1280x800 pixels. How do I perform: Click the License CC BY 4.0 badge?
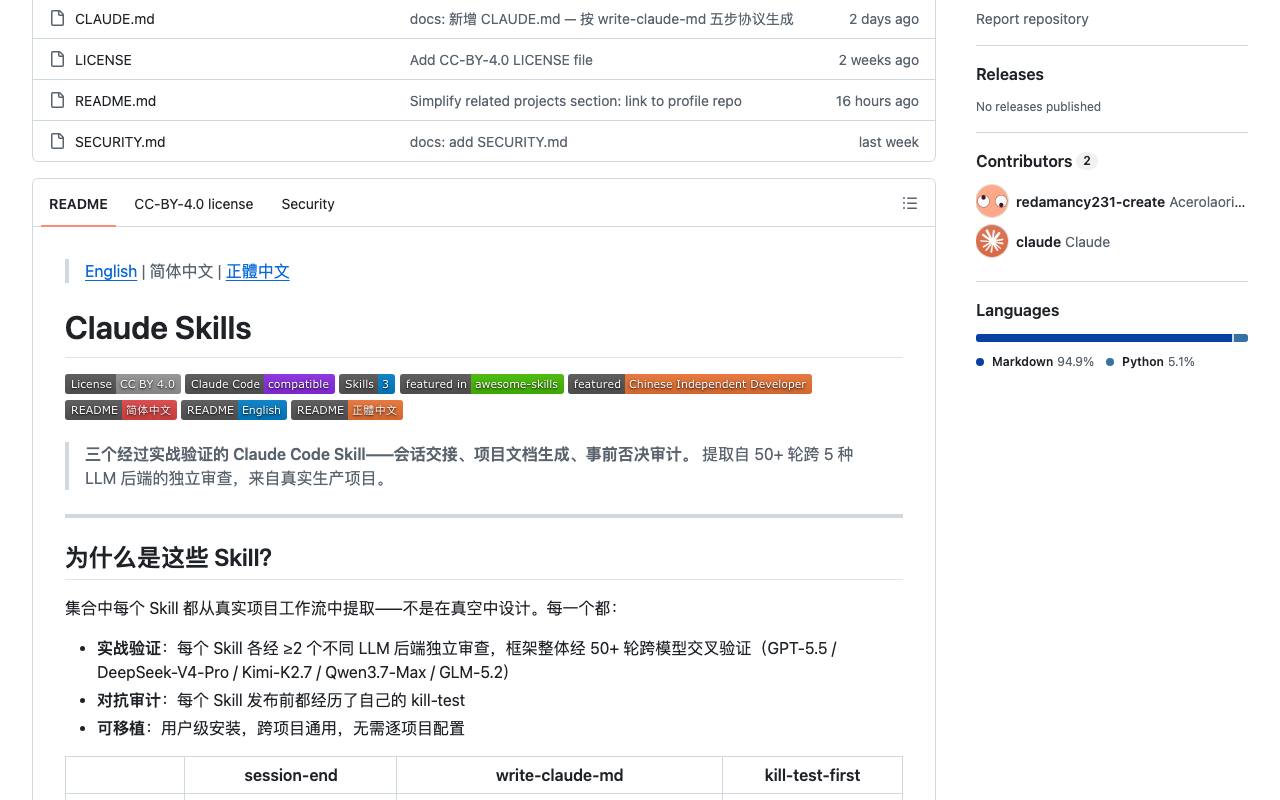pos(123,384)
